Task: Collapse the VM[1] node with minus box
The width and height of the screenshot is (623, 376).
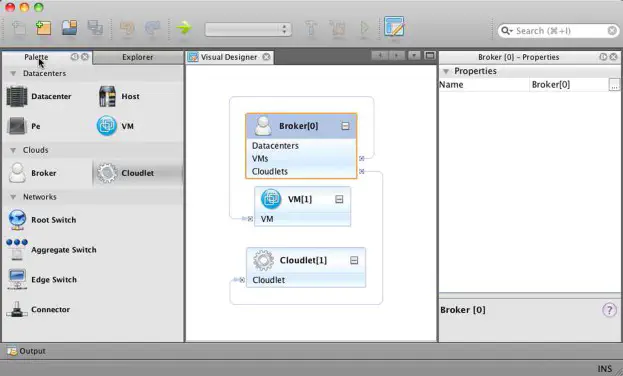Action: pyautogui.click(x=339, y=199)
